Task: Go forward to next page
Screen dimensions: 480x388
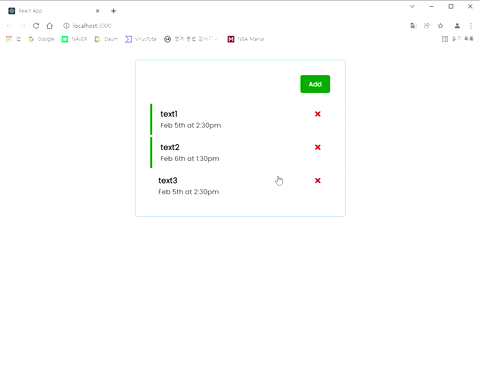Action: (22, 26)
